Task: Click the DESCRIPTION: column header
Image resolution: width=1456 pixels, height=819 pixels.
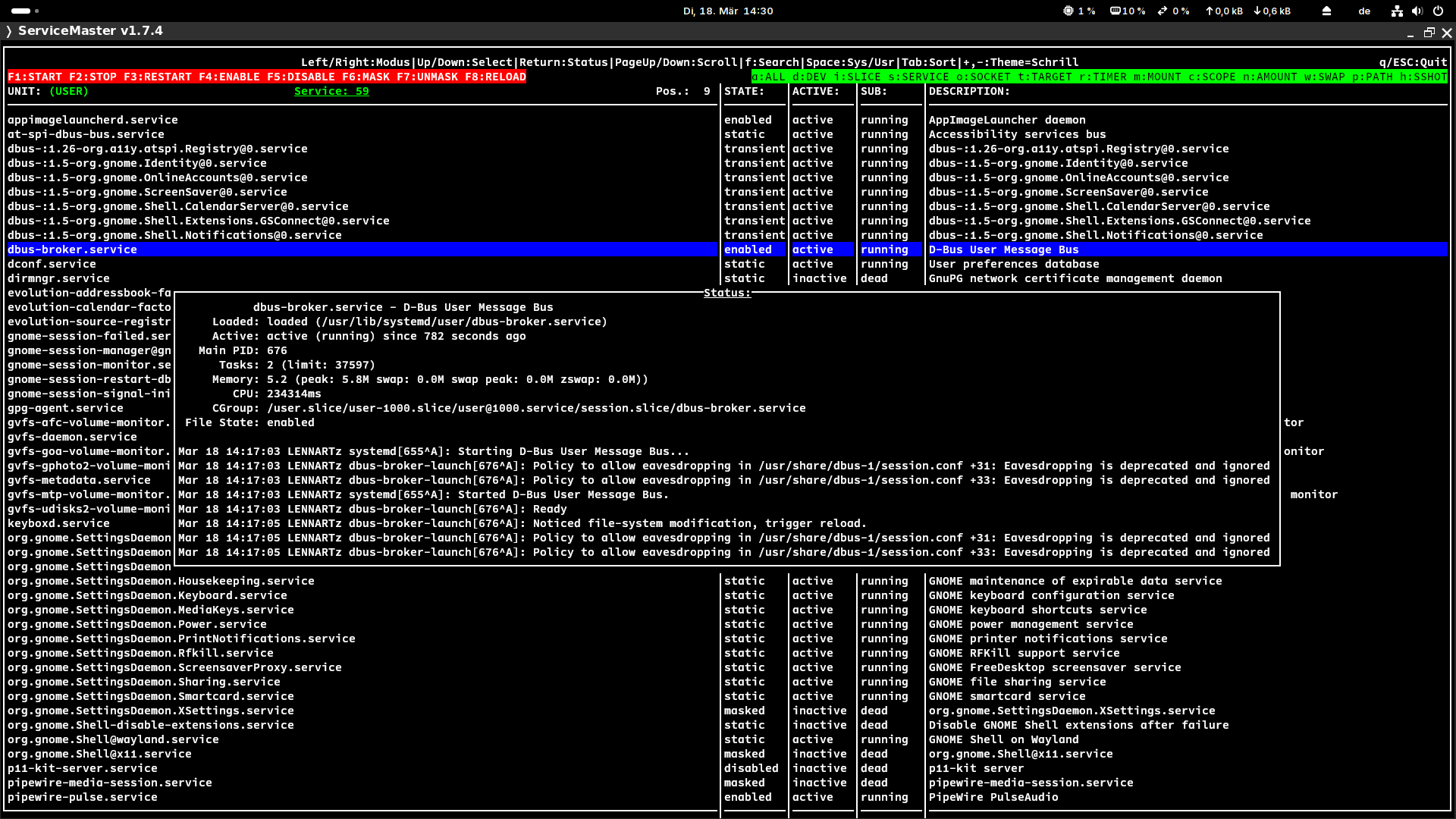Action: [969, 91]
